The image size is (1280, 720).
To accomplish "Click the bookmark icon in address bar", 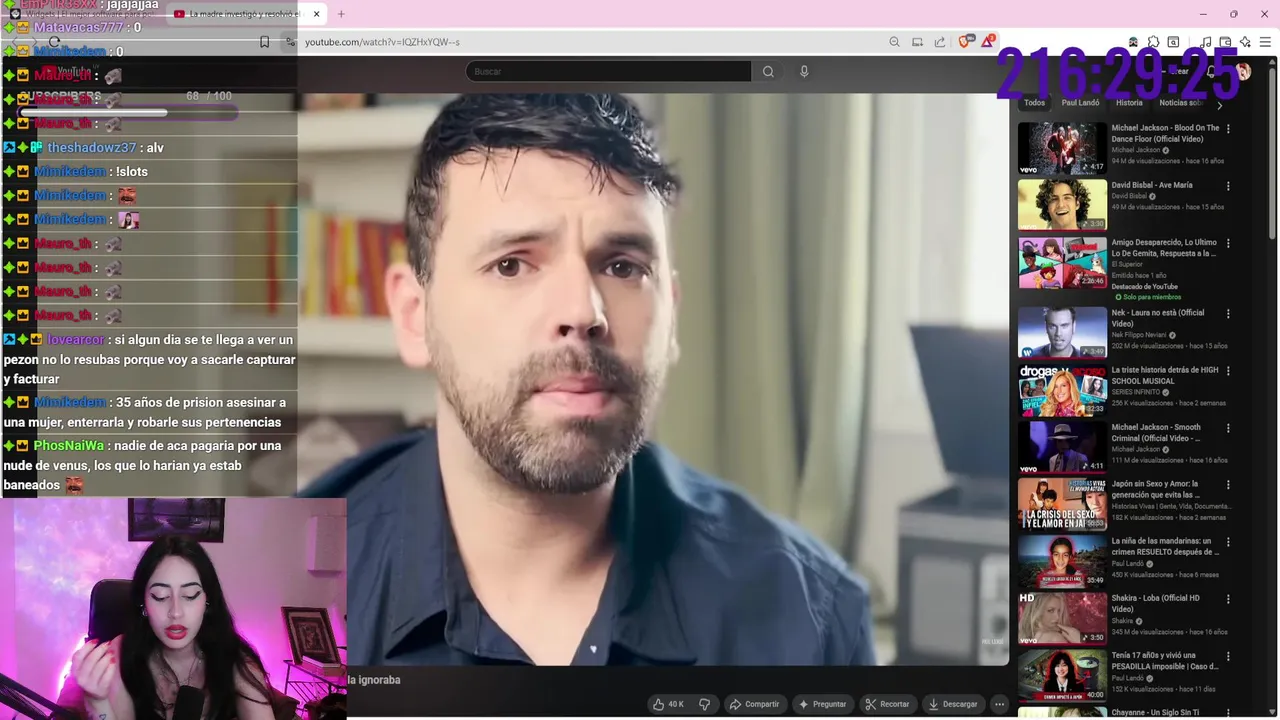I will [x=264, y=42].
